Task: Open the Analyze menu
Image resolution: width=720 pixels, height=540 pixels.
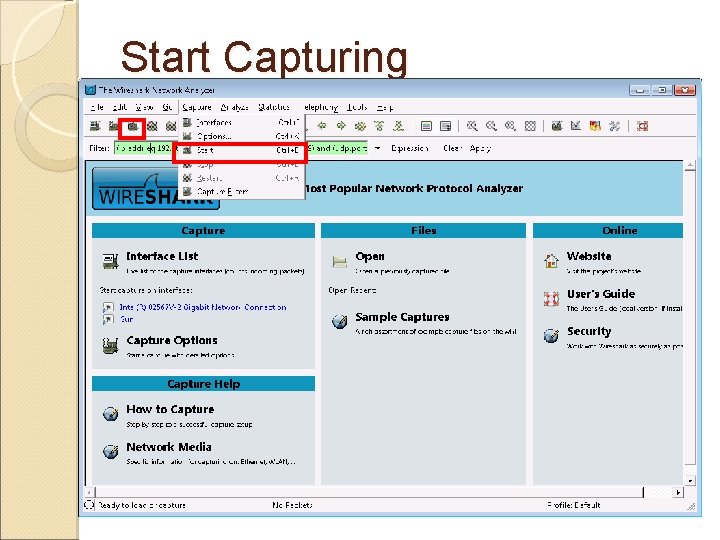Action: 234,107
